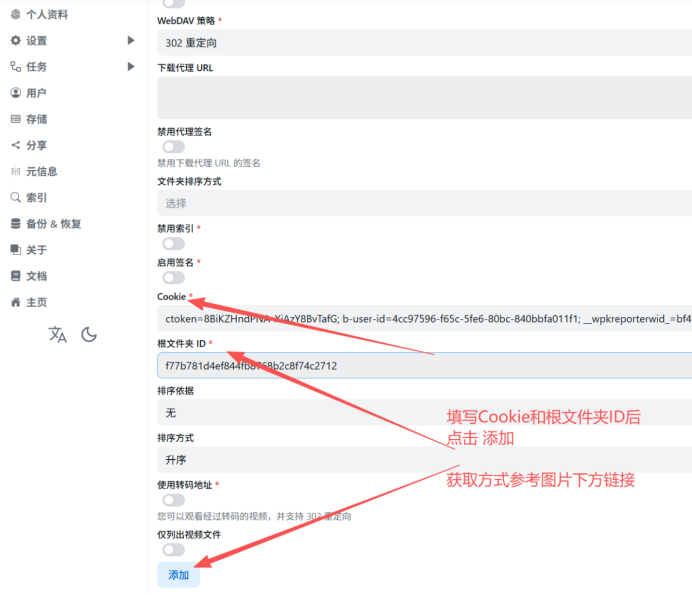Turn on the 启用签名 switch

click(173, 277)
